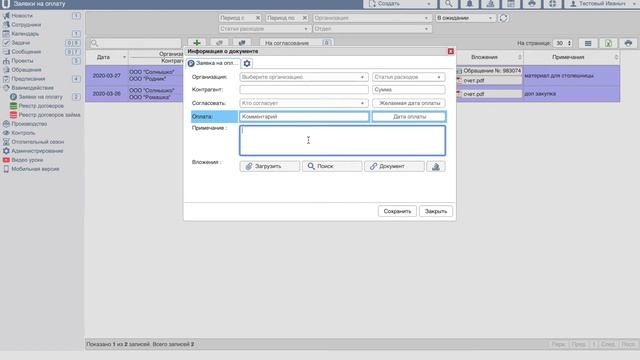Image resolution: width=640 pixels, height=360 pixels.
Task: Open Обращения in the sidebar
Action: point(26,69)
